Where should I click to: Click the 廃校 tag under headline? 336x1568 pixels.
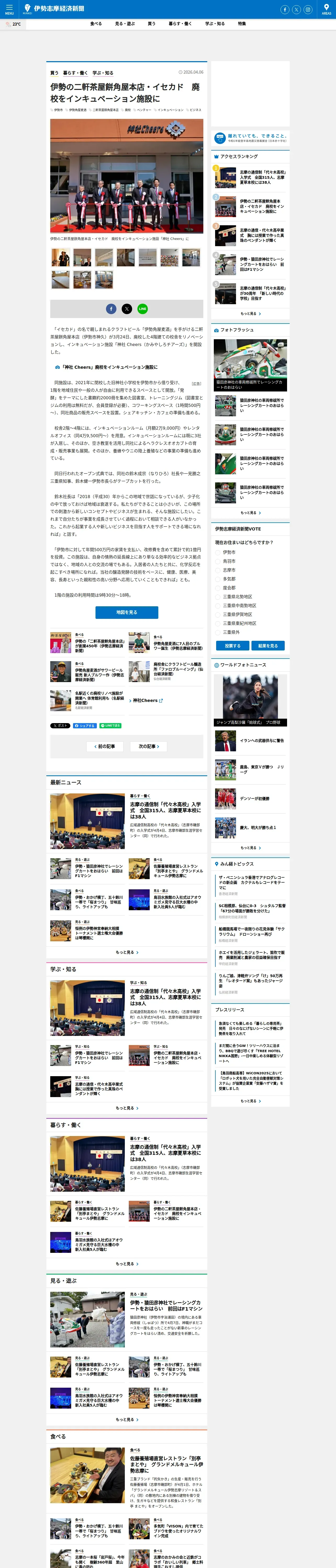127,110
